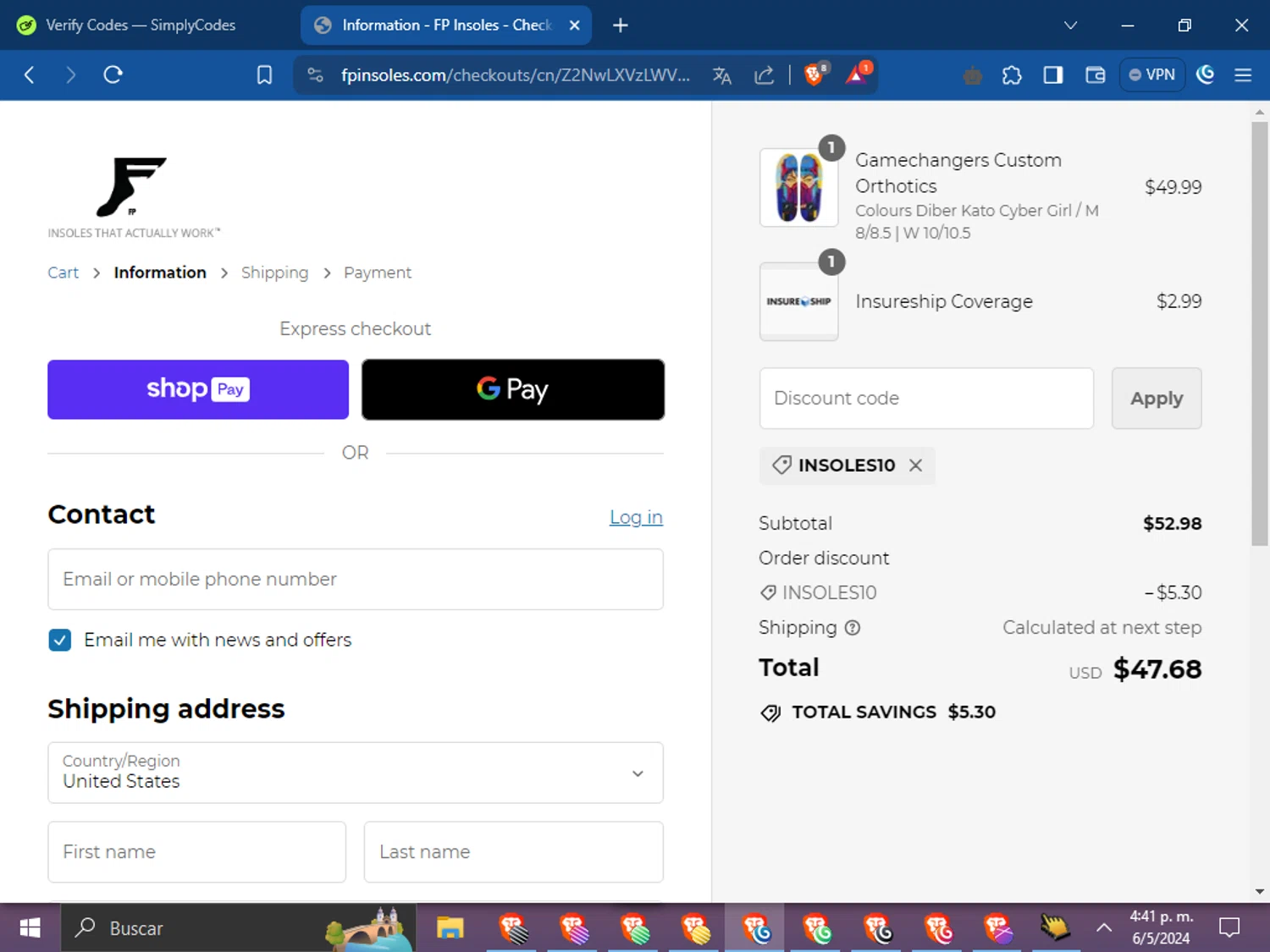This screenshot has width=1270, height=952.
Task: Go back to the previous page
Action: (30, 75)
